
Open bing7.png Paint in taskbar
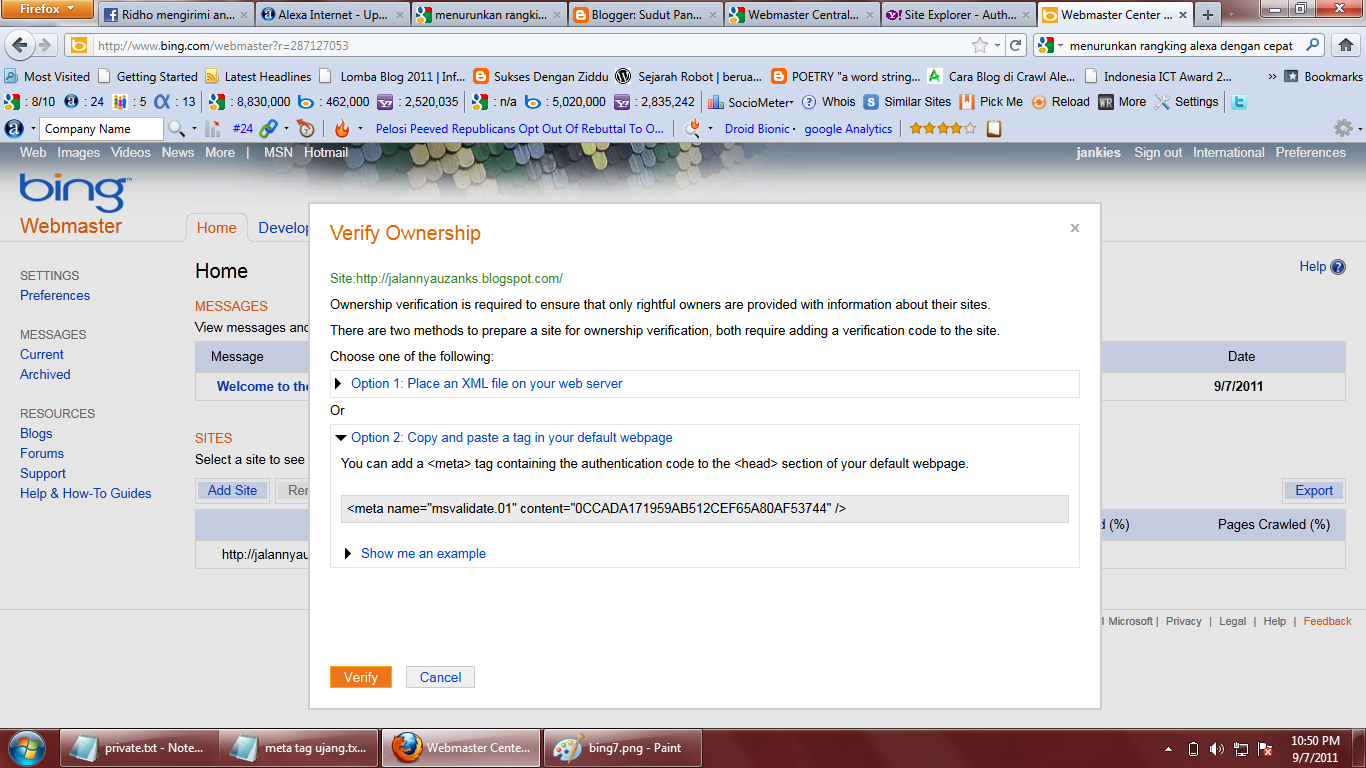[x=622, y=748]
